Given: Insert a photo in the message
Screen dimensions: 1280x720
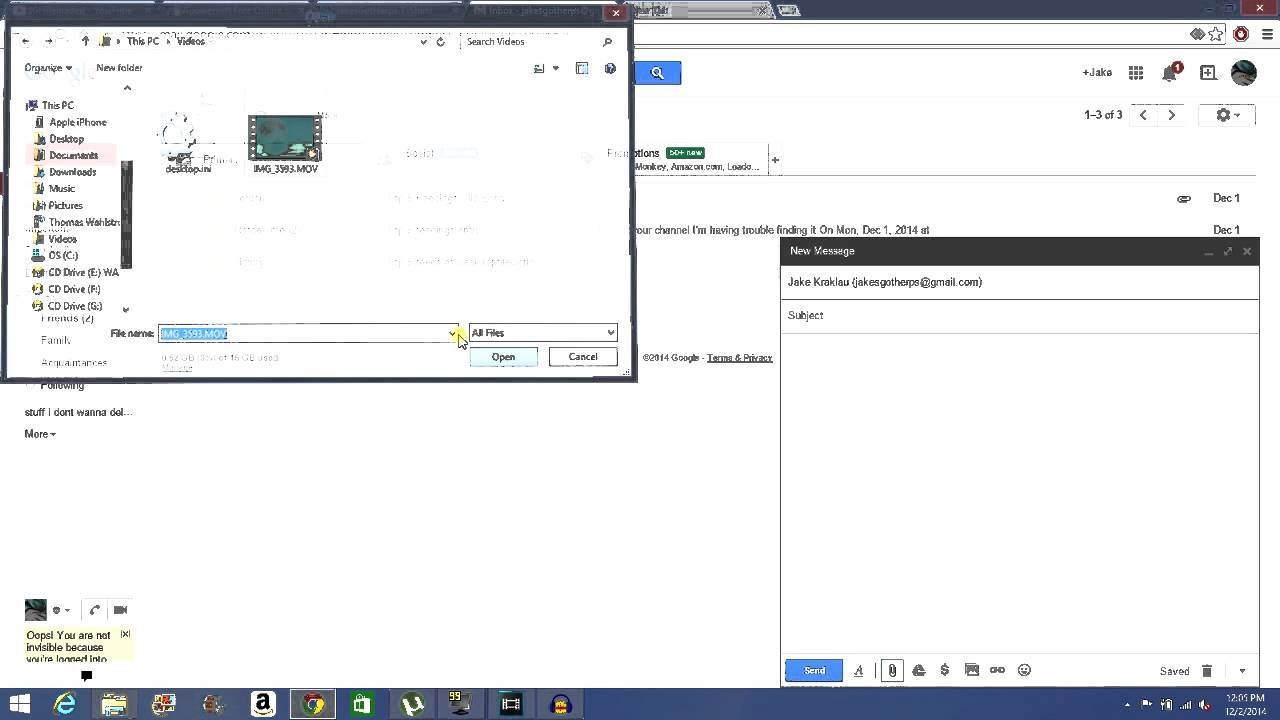Looking at the screenshot, I should coord(971,671).
